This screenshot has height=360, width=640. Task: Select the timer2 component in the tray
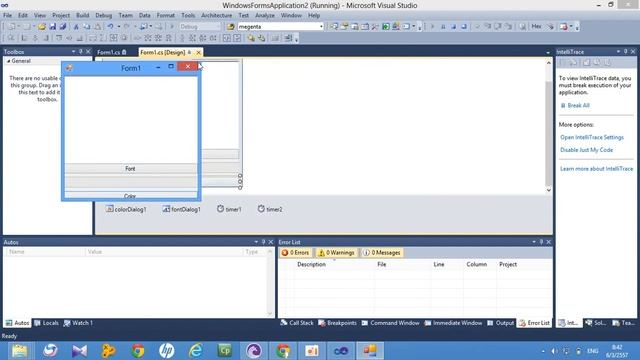tap(270, 209)
